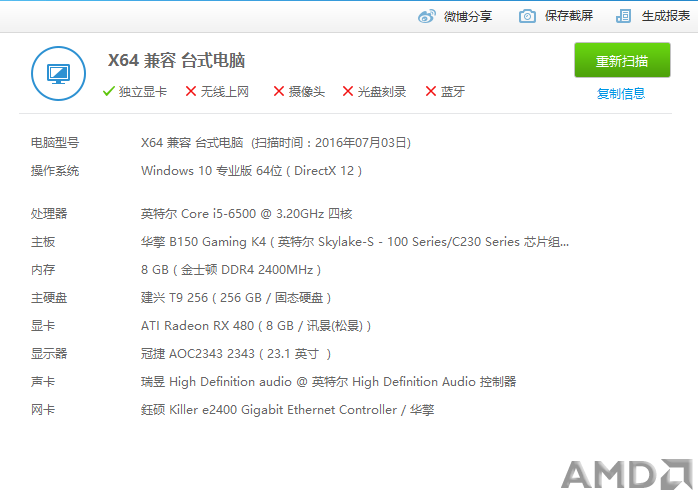This screenshot has width=698, height=495.
Task: Click the Killer e2400 Gigabit Ethernet value
Action: tap(288, 410)
